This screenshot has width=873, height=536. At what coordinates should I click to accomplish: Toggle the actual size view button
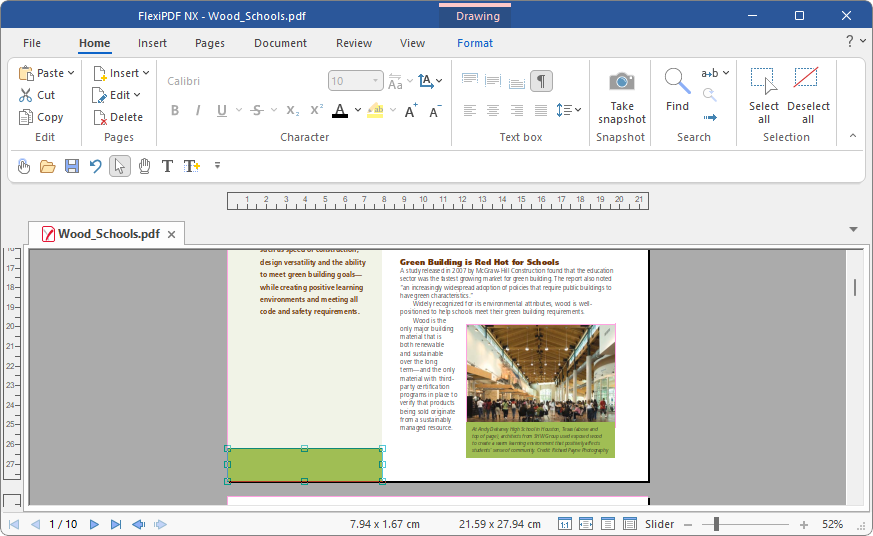(x=564, y=524)
